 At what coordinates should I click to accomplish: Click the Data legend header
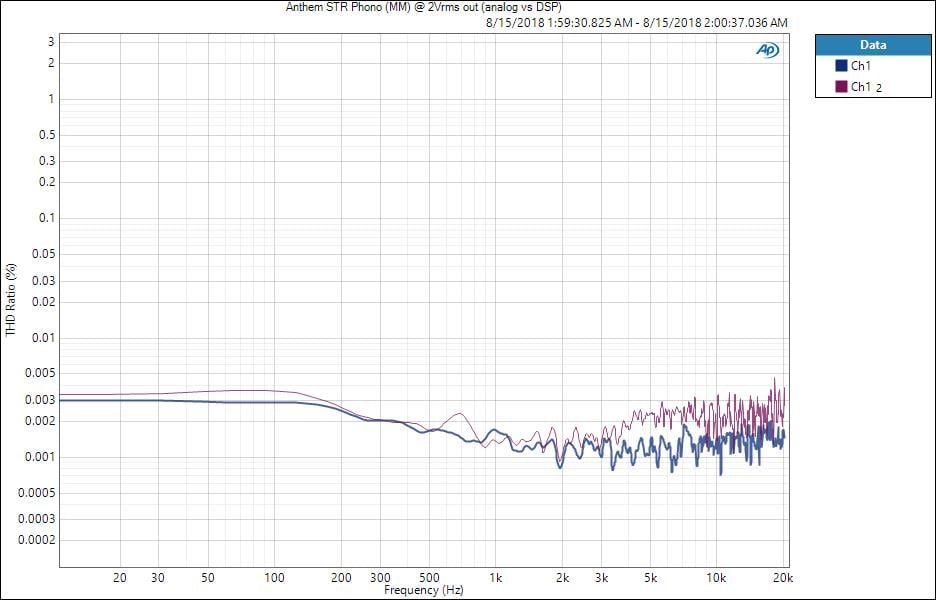872,45
